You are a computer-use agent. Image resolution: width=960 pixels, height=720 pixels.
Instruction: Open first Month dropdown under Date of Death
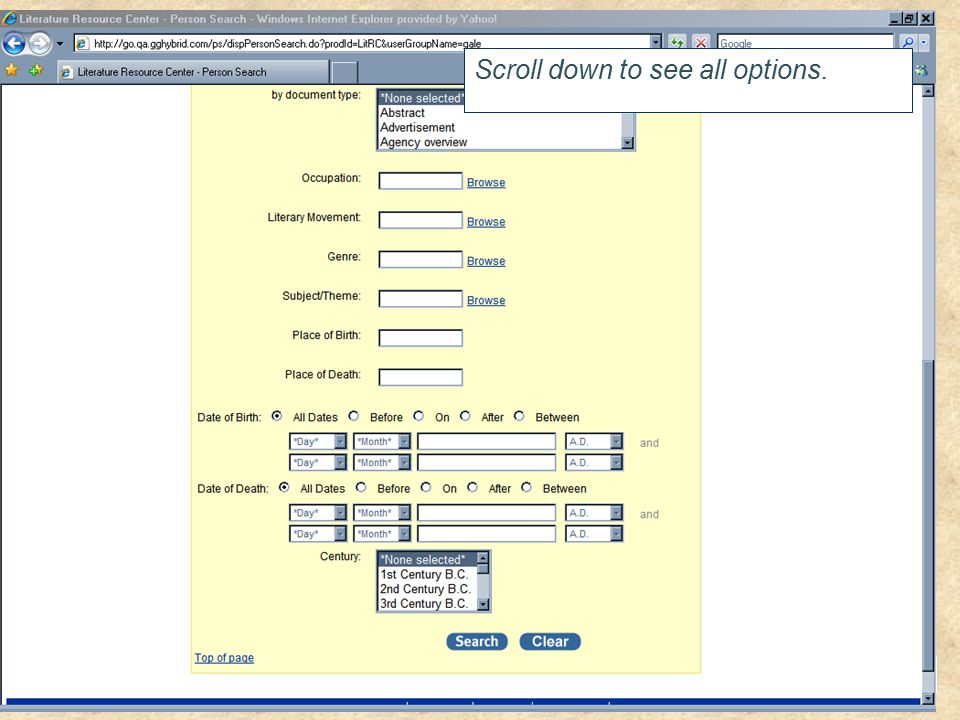click(x=382, y=513)
